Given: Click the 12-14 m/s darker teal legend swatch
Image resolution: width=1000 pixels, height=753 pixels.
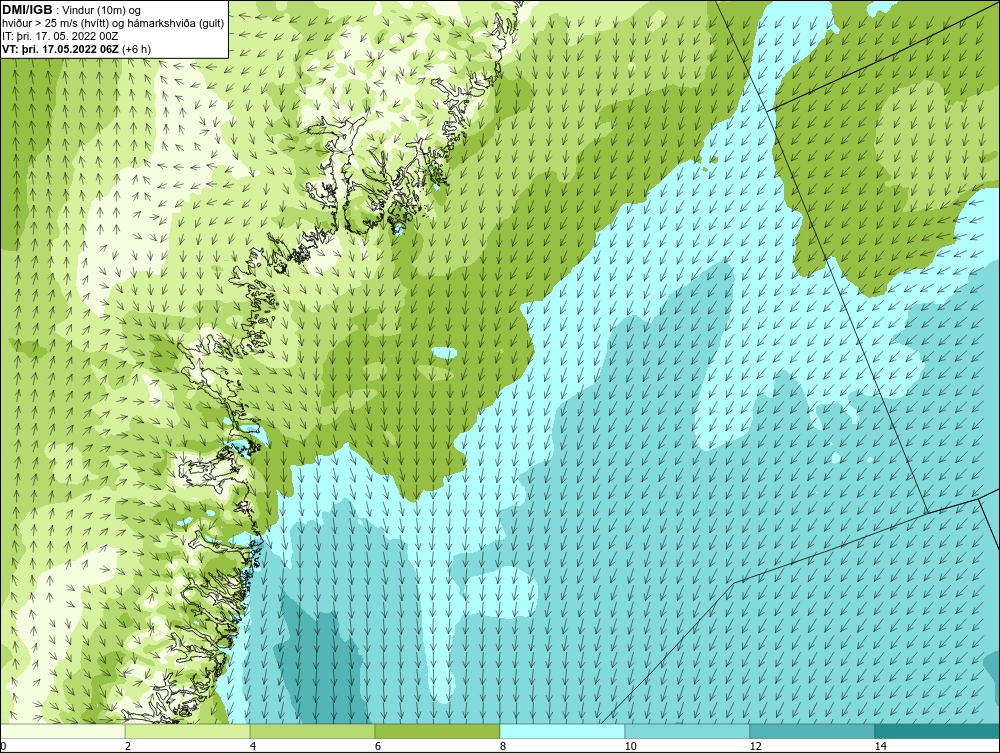Looking at the screenshot, I should coord(812,731).
